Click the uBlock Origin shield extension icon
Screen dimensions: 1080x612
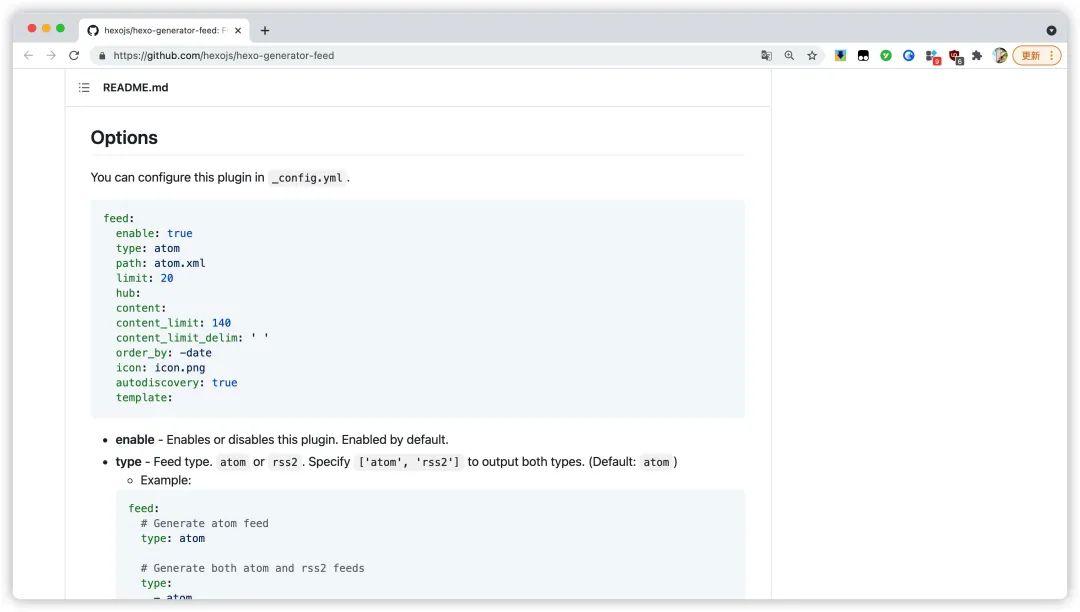pyautogui.click(x=955, y=56)
